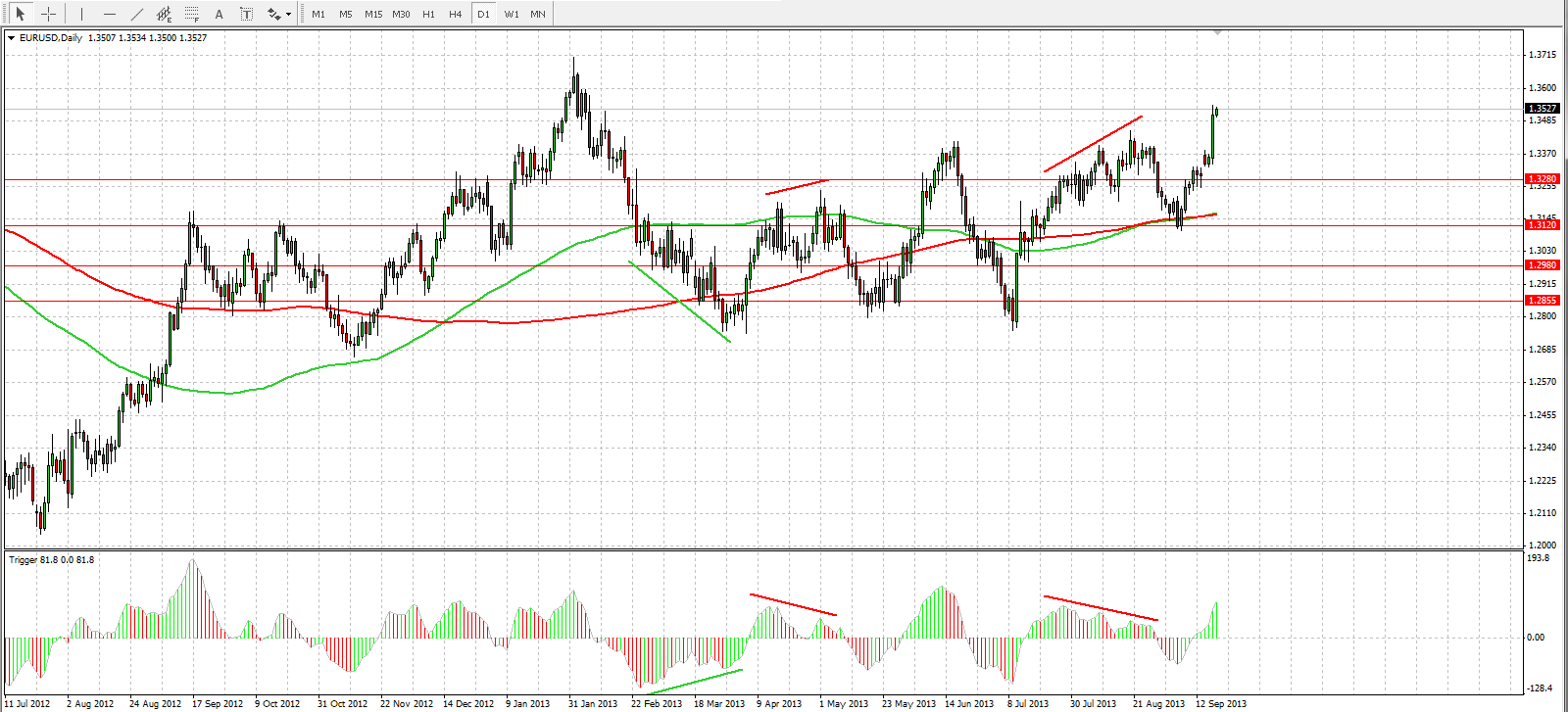Select the text label tool
This screenshot has width=1568, height=712.
coord(246,14)
